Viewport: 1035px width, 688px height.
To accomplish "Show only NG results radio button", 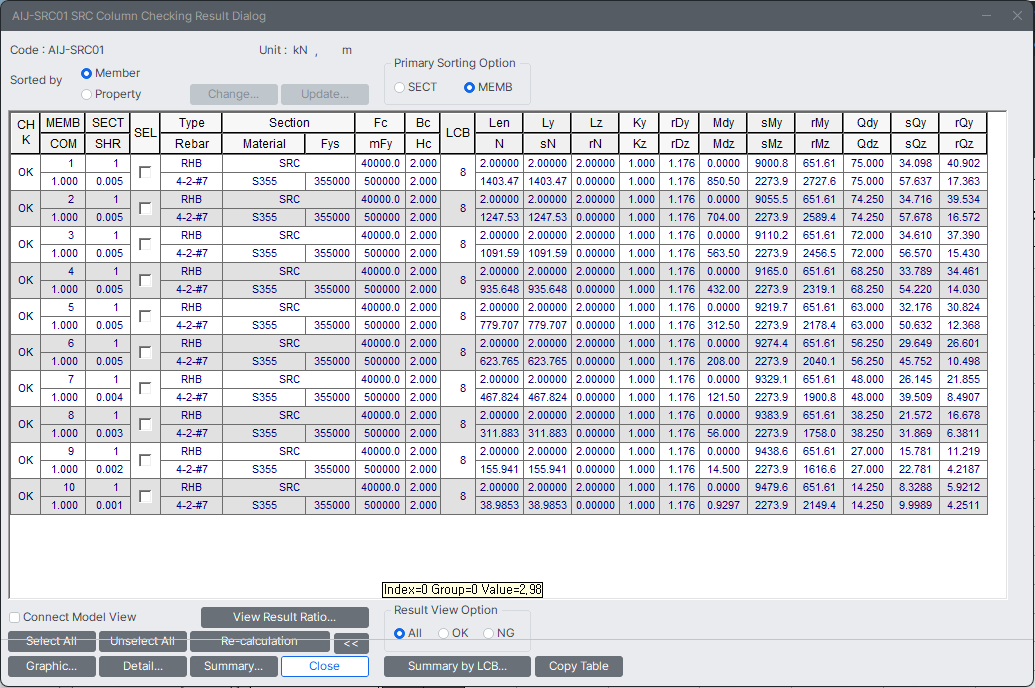I will [x=489, y=633].
